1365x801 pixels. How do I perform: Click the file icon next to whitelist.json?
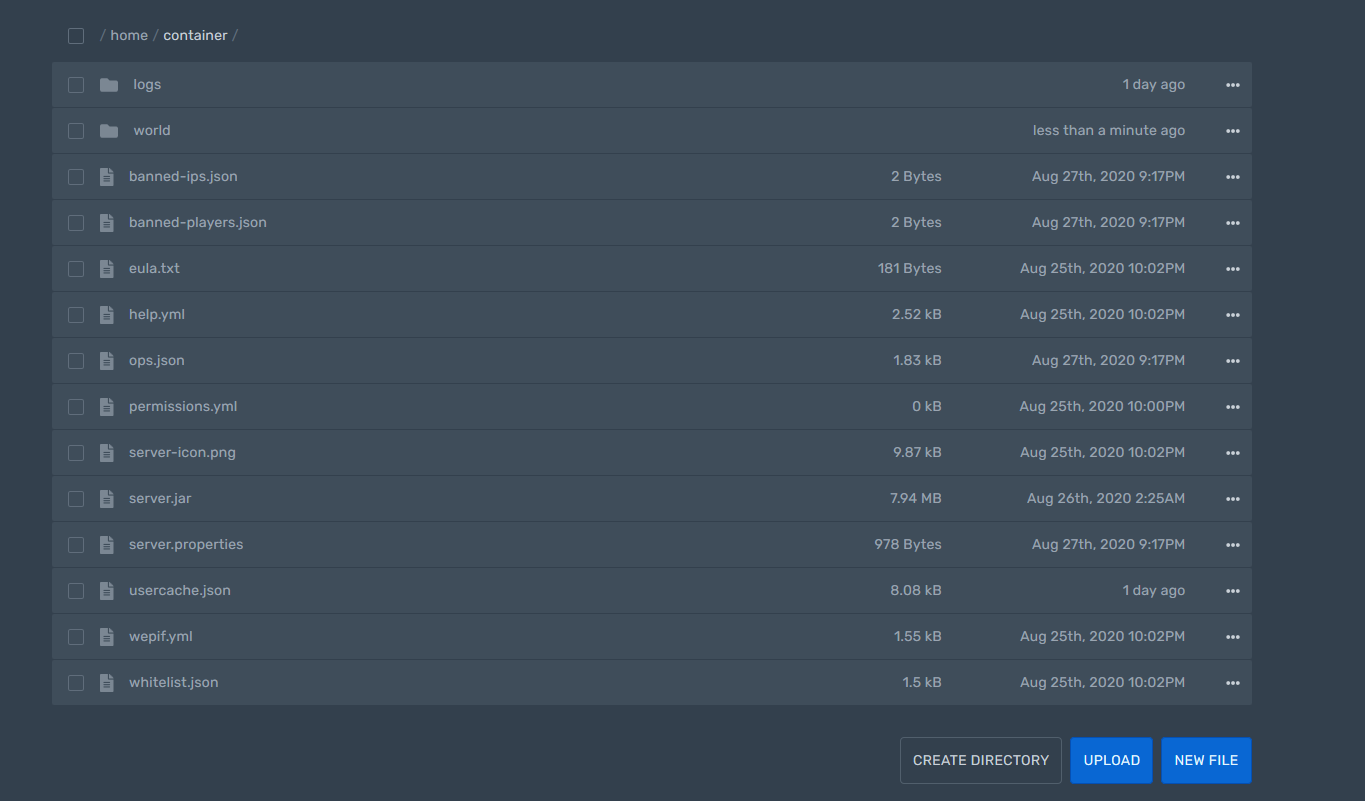point(106,682)
